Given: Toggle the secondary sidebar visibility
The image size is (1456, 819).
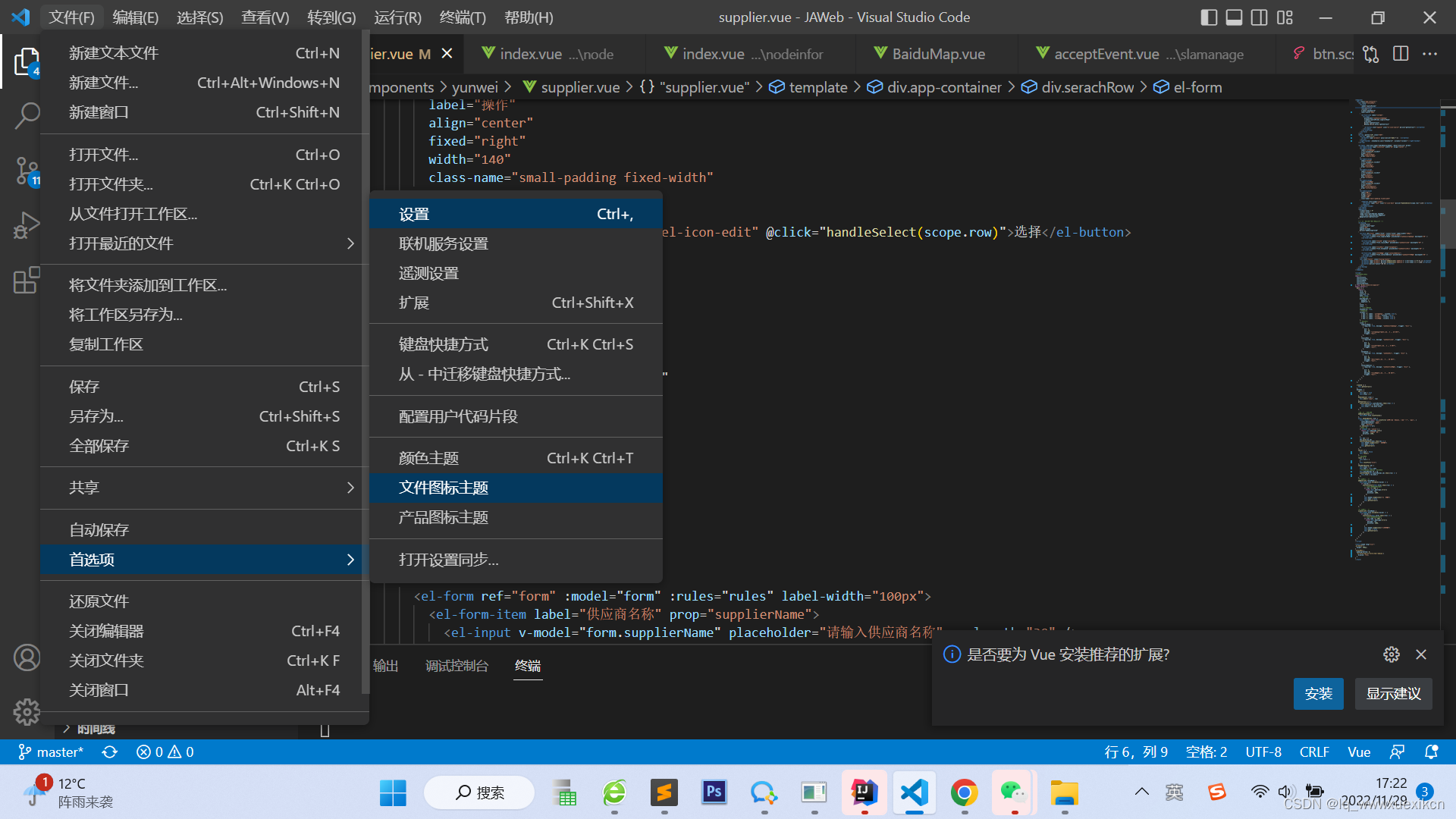Looking at the screenshot, I should coord(1259,17).
